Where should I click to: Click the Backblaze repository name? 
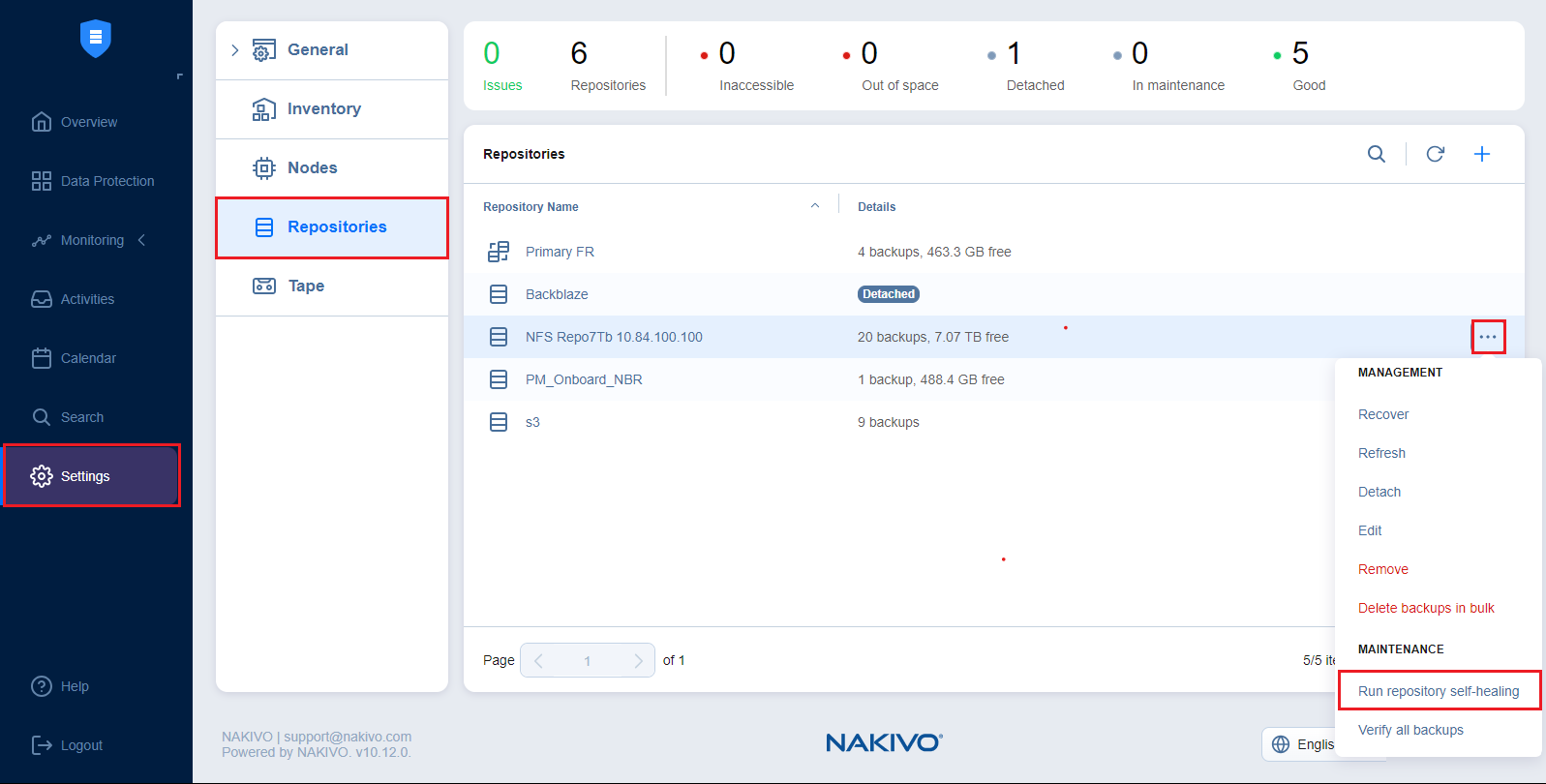557,294
